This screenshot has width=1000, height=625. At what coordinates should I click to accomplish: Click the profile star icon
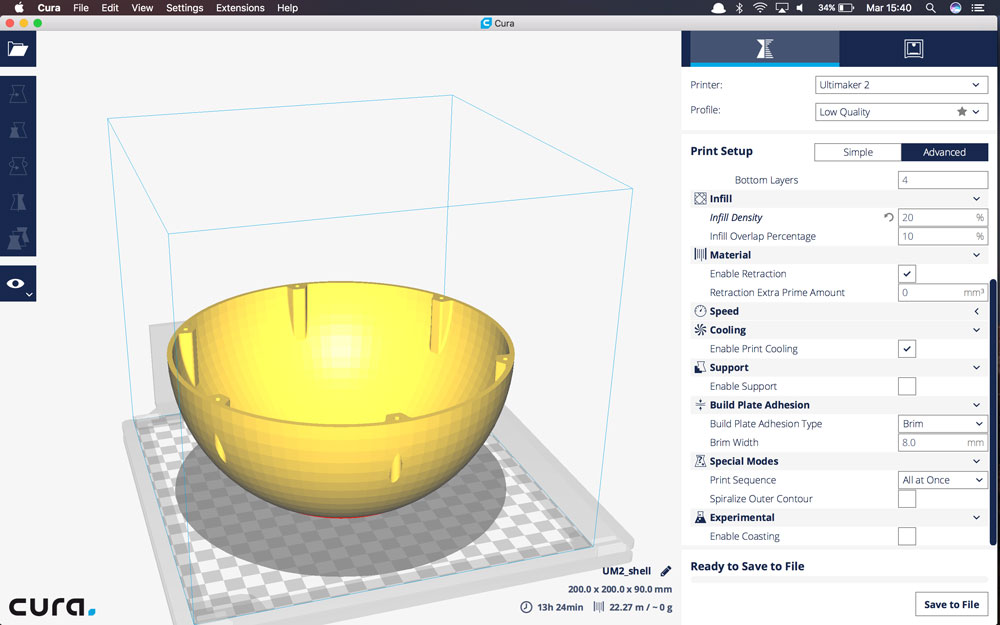tap(962, 112)
